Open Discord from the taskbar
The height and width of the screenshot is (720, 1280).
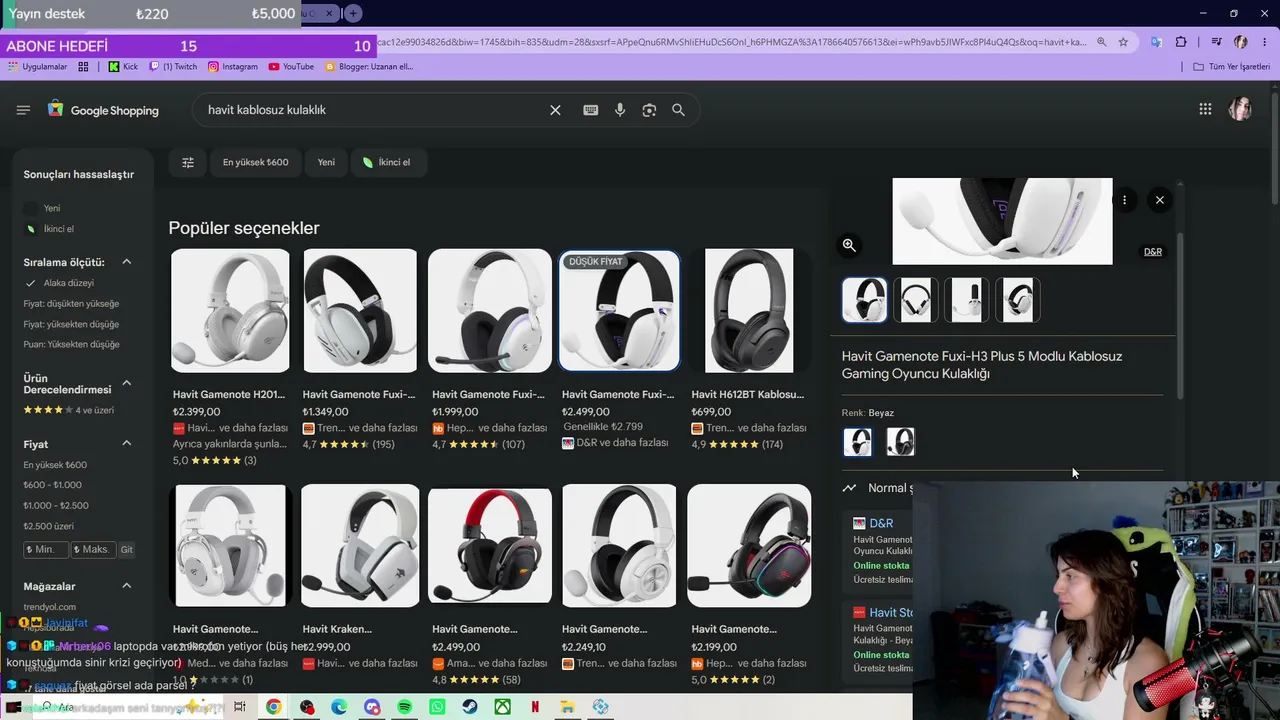click(x=372, y=707)
